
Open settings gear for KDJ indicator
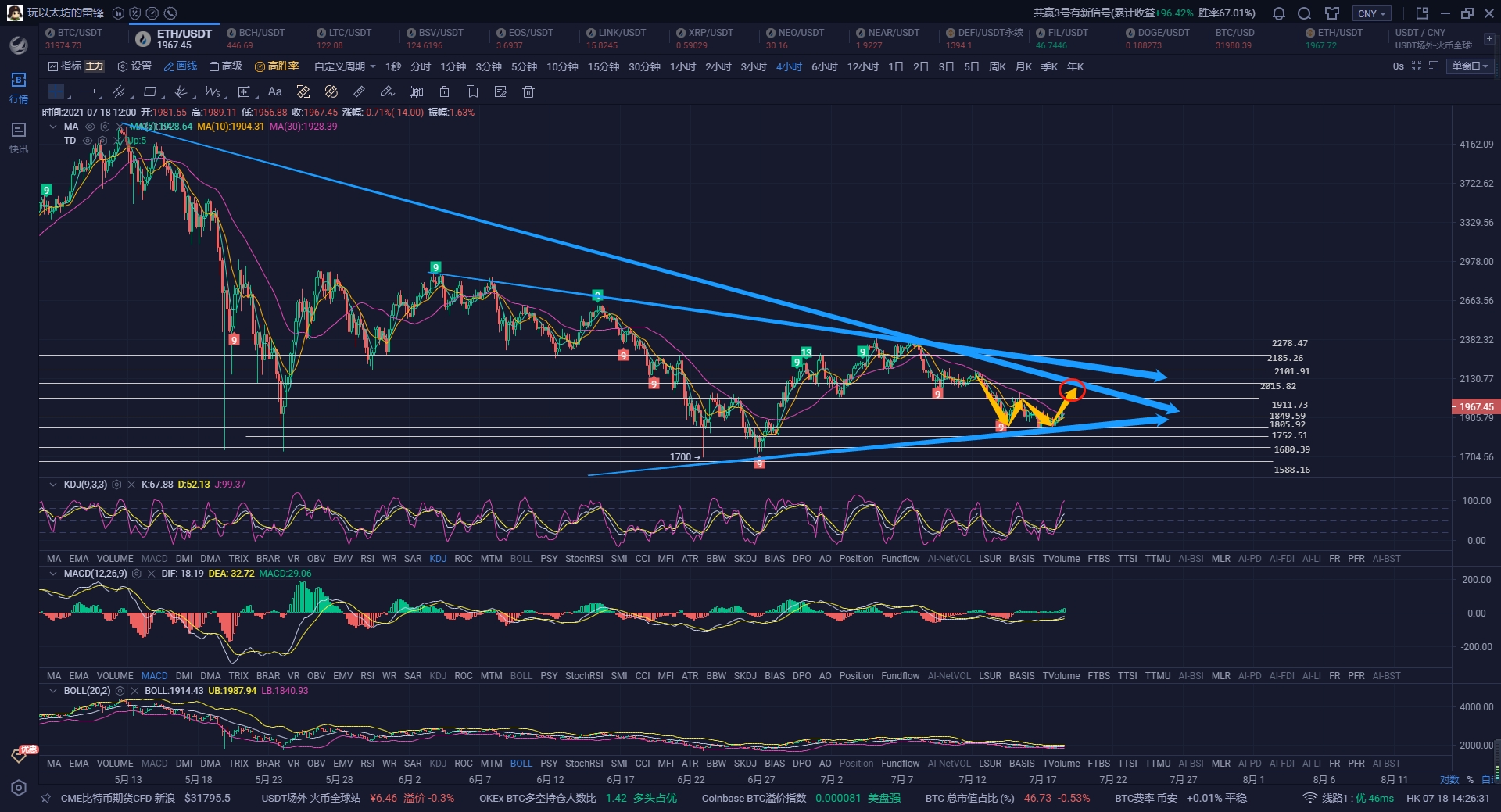[117, 485]
